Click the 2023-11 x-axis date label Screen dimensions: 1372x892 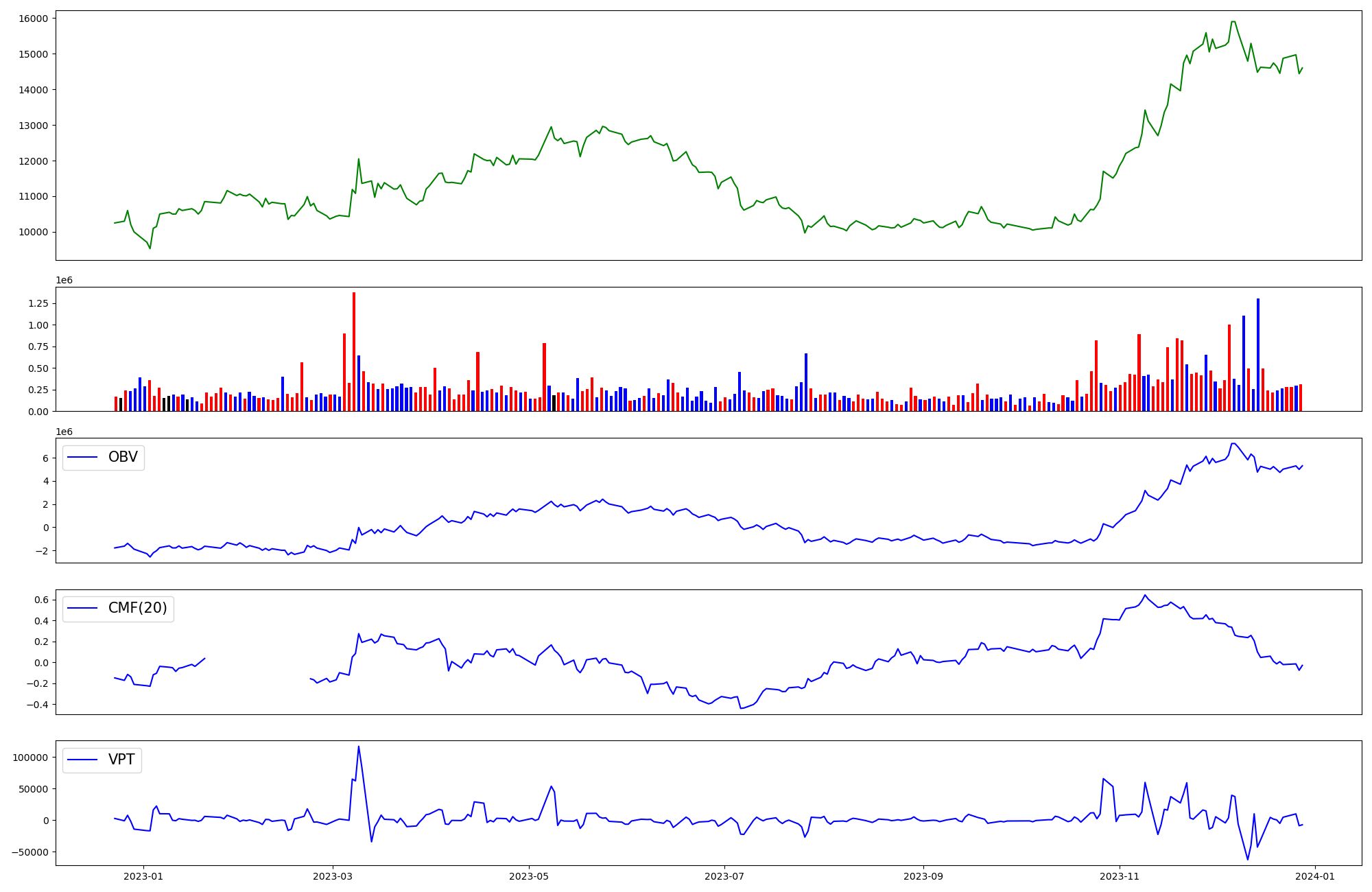[1120, 876]
